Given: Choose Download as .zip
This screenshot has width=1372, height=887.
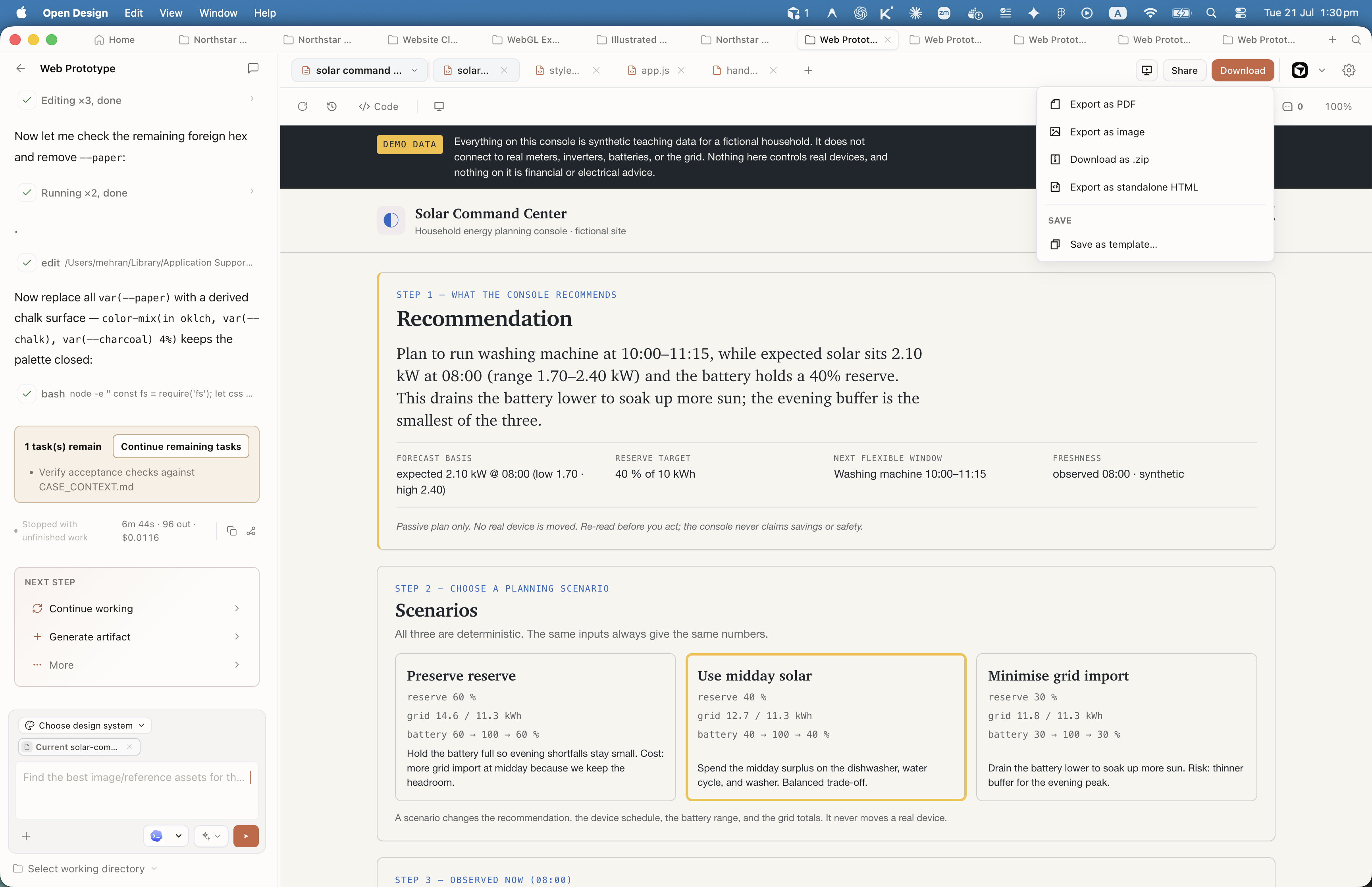Looking at the screenshot, I should pyautogui.click(x=1155, y=160).
